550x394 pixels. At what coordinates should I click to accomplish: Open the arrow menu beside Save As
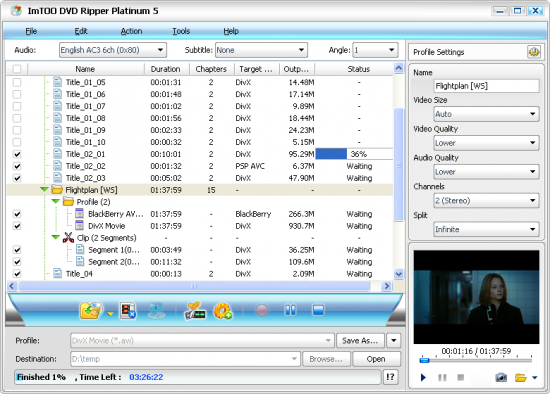(x=394, y=340)
